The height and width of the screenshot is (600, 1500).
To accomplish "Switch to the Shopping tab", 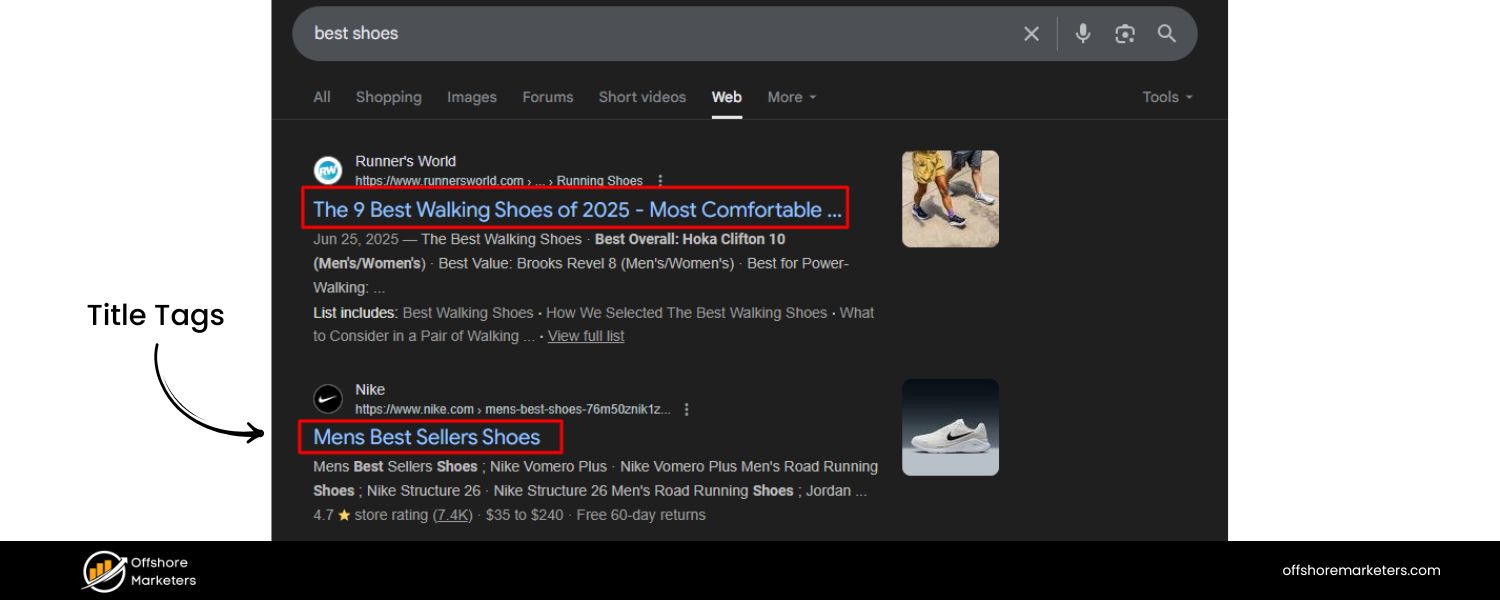I will pos(388,97).
